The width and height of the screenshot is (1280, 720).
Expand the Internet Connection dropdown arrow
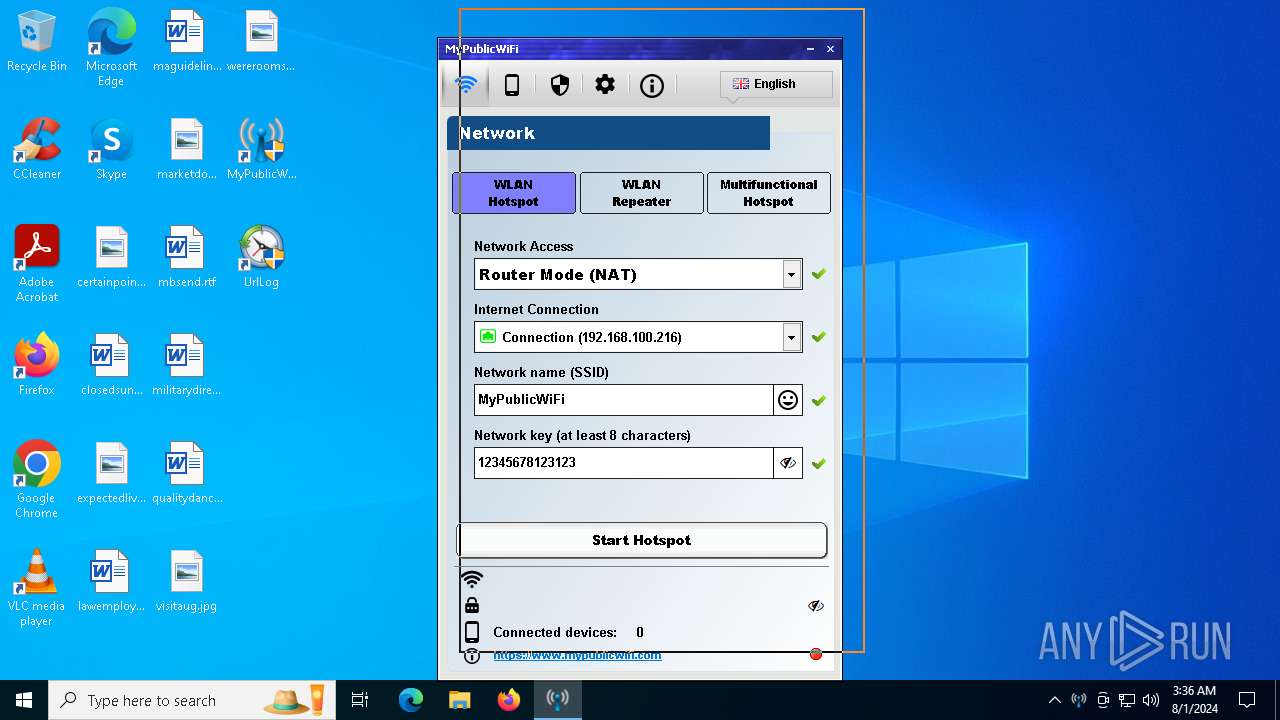click(x=792, y=337)
